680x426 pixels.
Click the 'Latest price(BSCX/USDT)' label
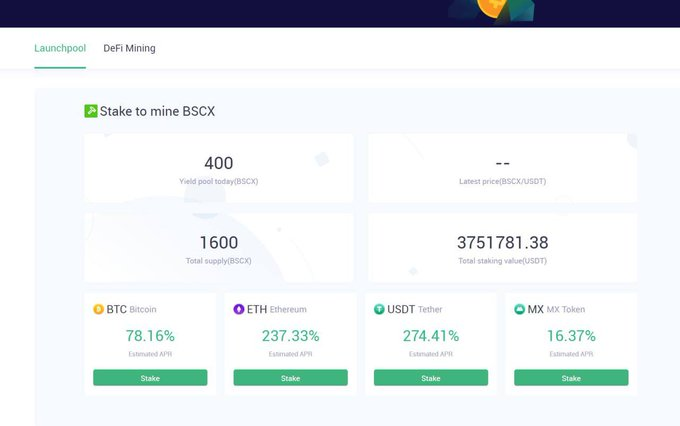(503, 181)
